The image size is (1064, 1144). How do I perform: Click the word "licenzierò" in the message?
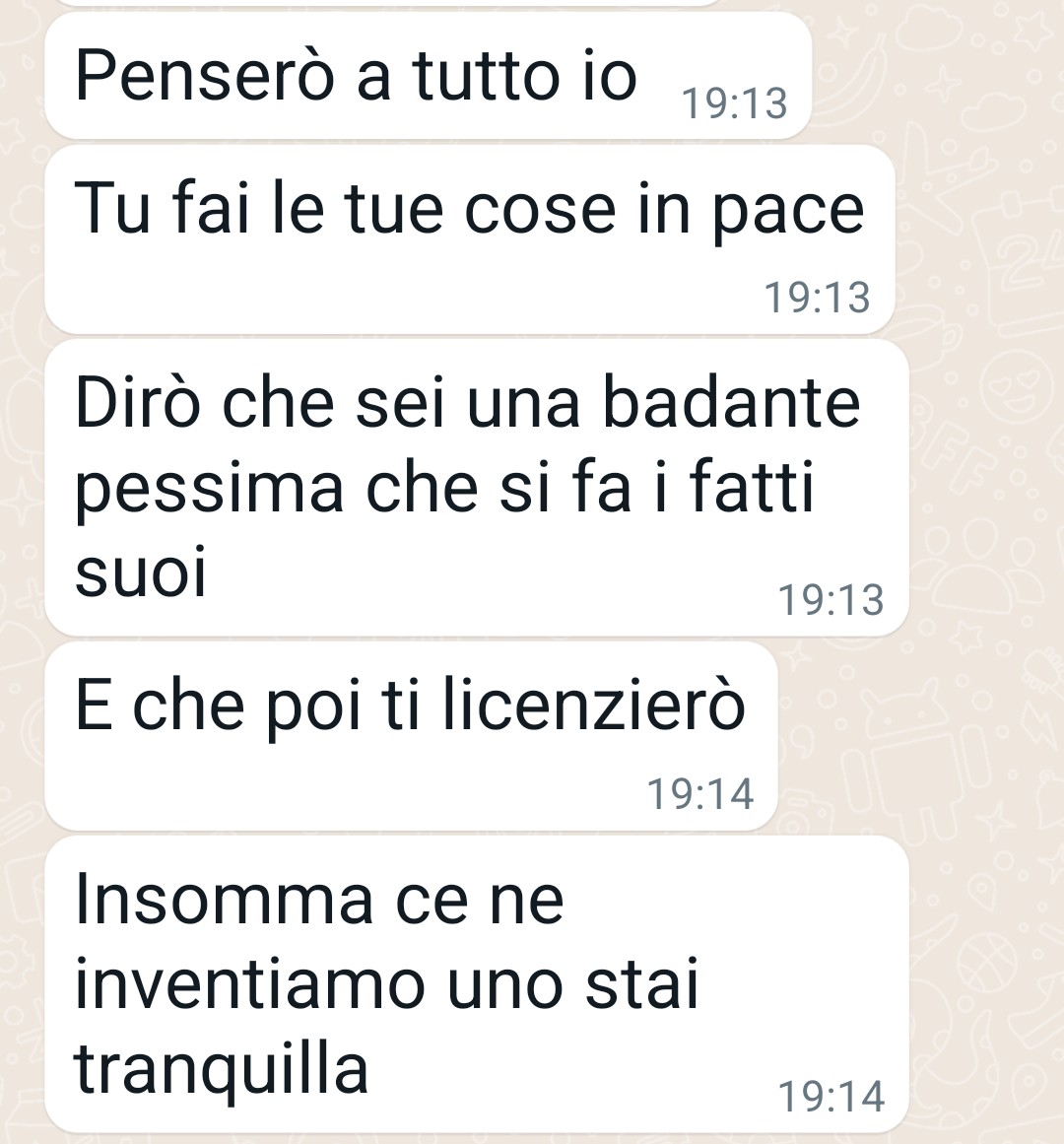pyautogui.click(x=594, y=704)
